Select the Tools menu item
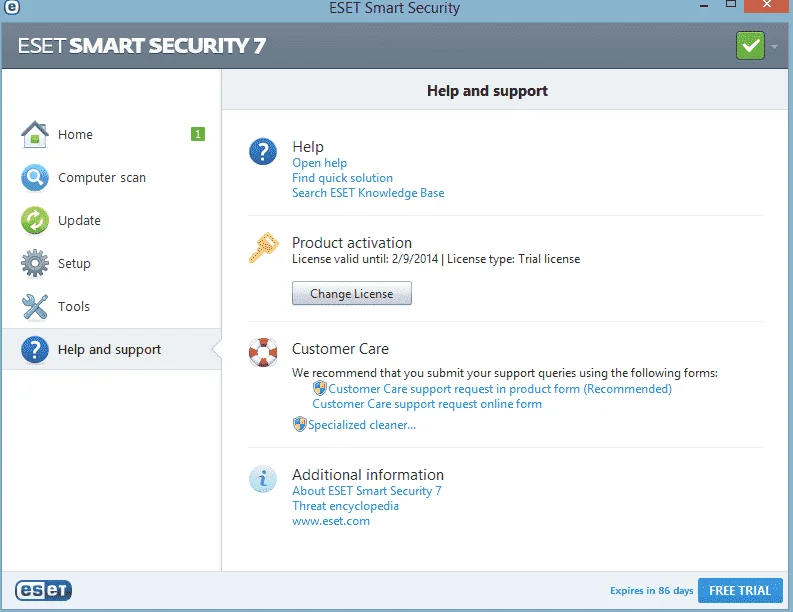793x612 pixels. click(112, 307)
